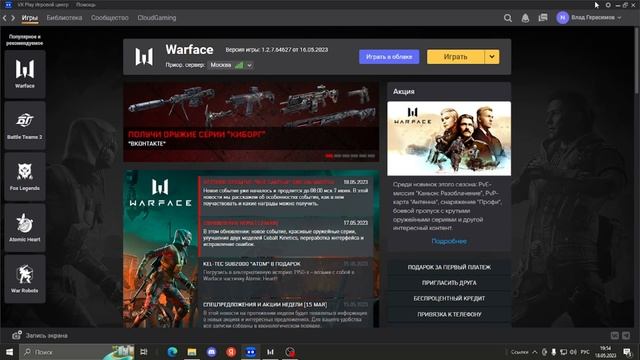Select Battle Teams 2 in the sidebar
This screenshot has height=360, width=640.
pyautogui.click(x=25, y=126)
